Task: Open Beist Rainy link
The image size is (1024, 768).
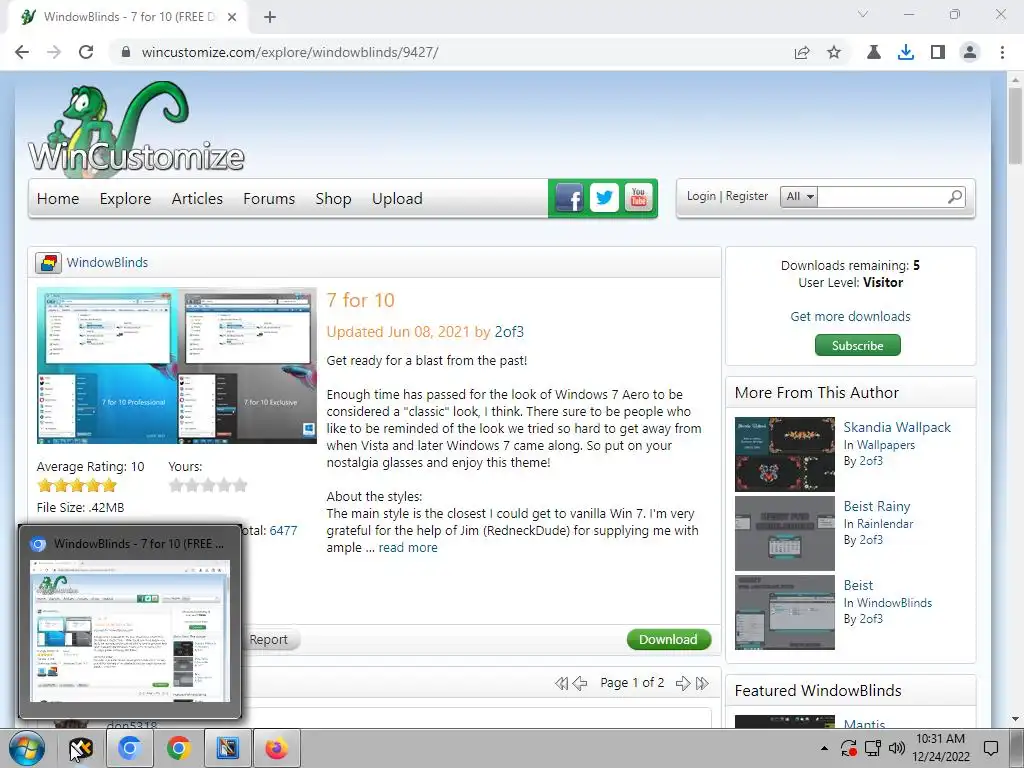Action: click(876, 506)
